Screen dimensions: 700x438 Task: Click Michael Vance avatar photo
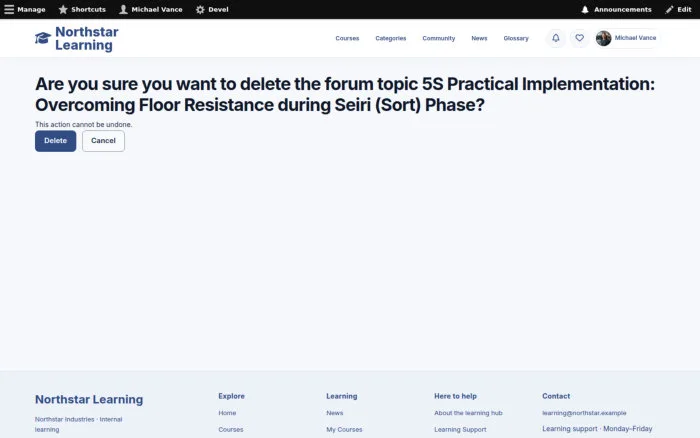pos(603,38)
